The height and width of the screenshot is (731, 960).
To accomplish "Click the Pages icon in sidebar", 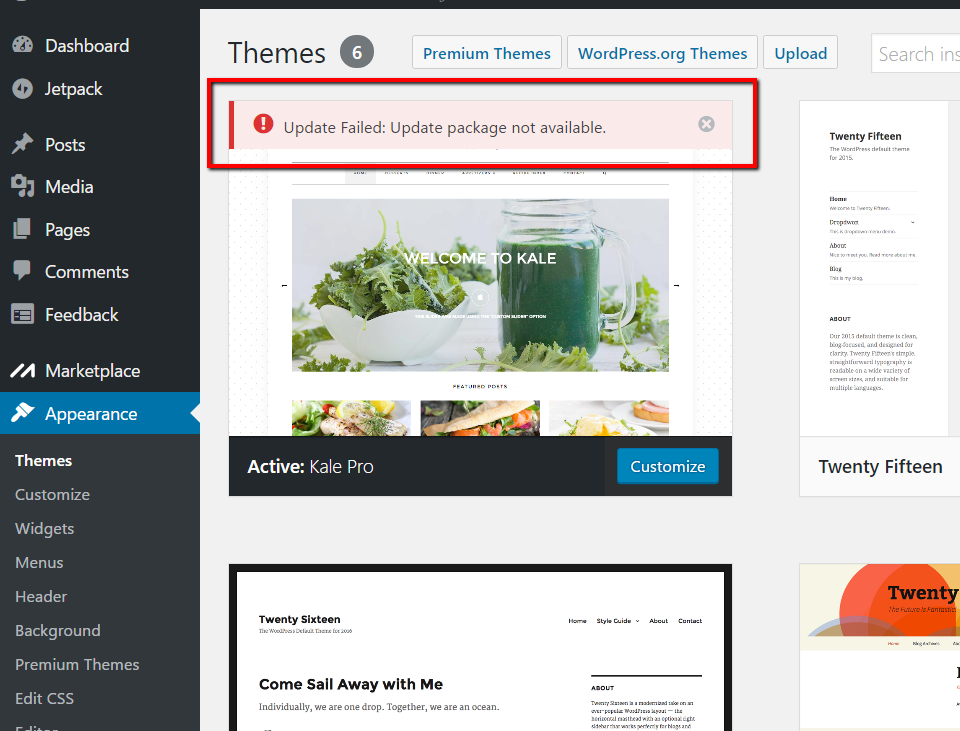I will pyautogui.click(x=22, y=229).
